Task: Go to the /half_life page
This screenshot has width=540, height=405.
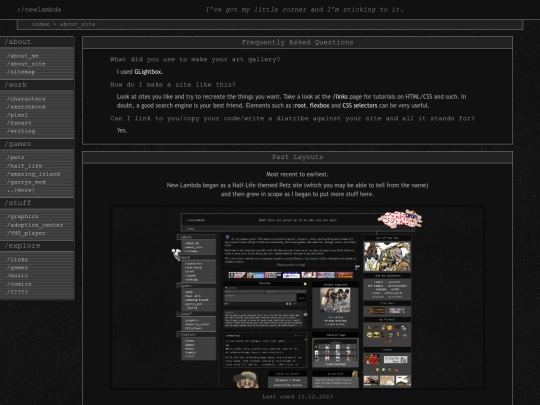Action: 24,166
